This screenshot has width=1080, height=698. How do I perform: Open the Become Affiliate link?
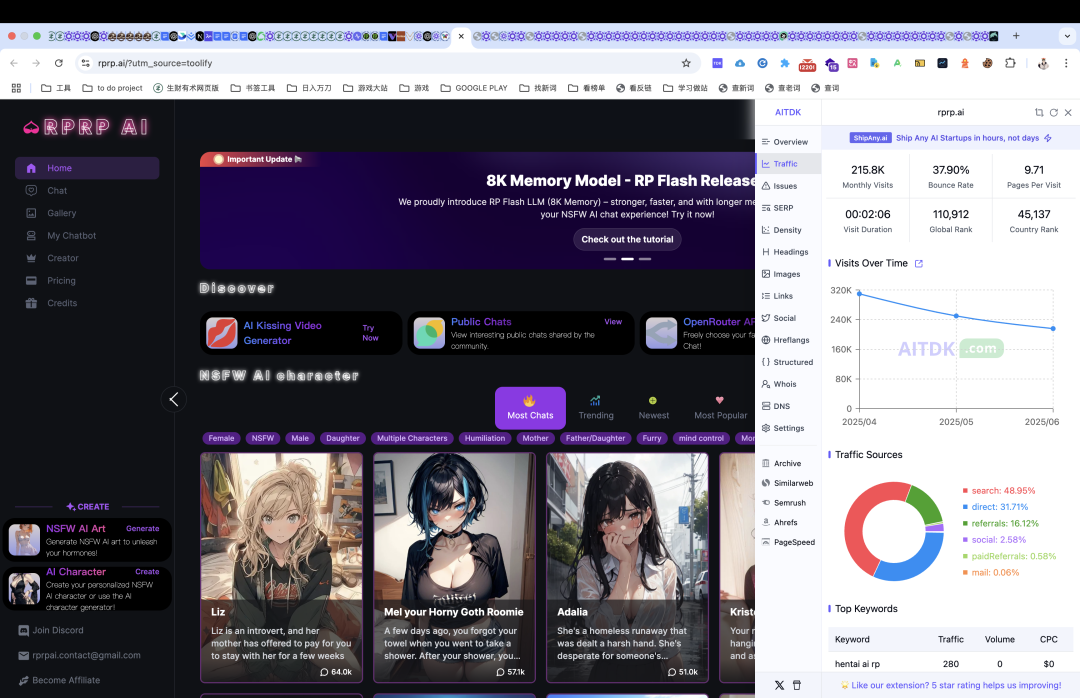tap(59, 680)
